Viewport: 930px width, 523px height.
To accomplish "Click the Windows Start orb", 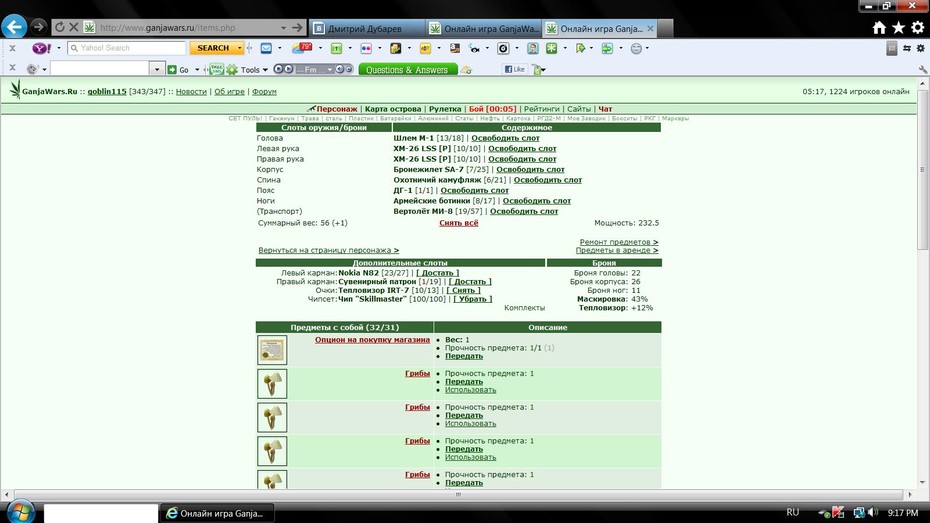I will point(20,512).
